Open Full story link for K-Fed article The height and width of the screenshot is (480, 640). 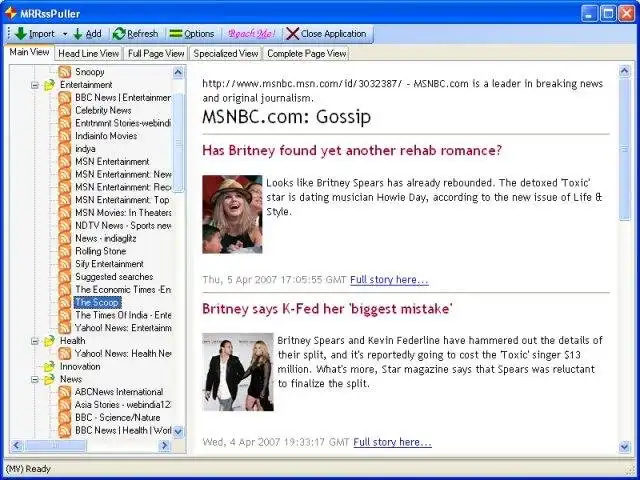coord(392,442)
